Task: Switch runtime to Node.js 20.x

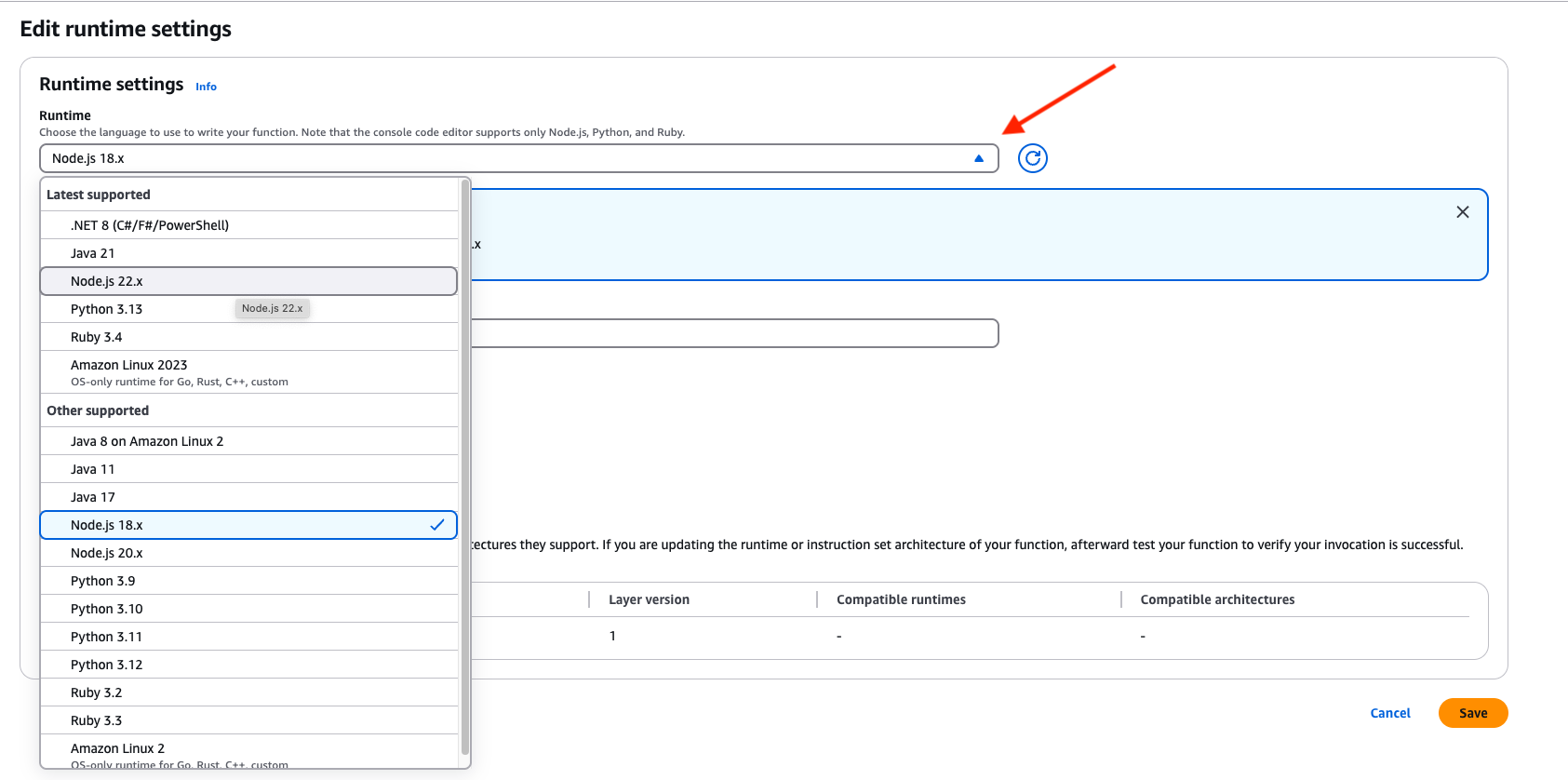Action: click(249, 553)
